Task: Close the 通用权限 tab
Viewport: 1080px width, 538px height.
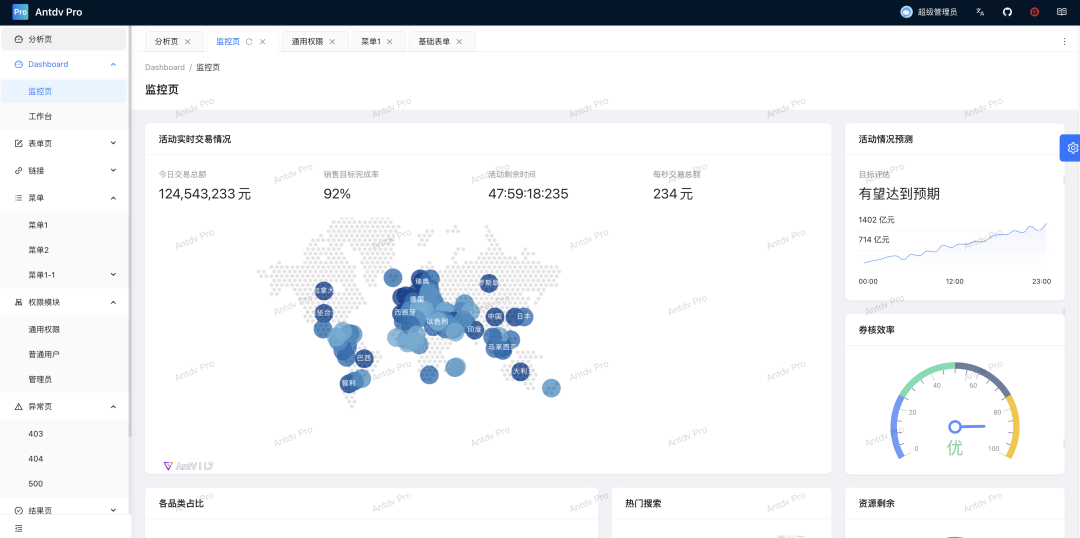Action: pos(333,41)
